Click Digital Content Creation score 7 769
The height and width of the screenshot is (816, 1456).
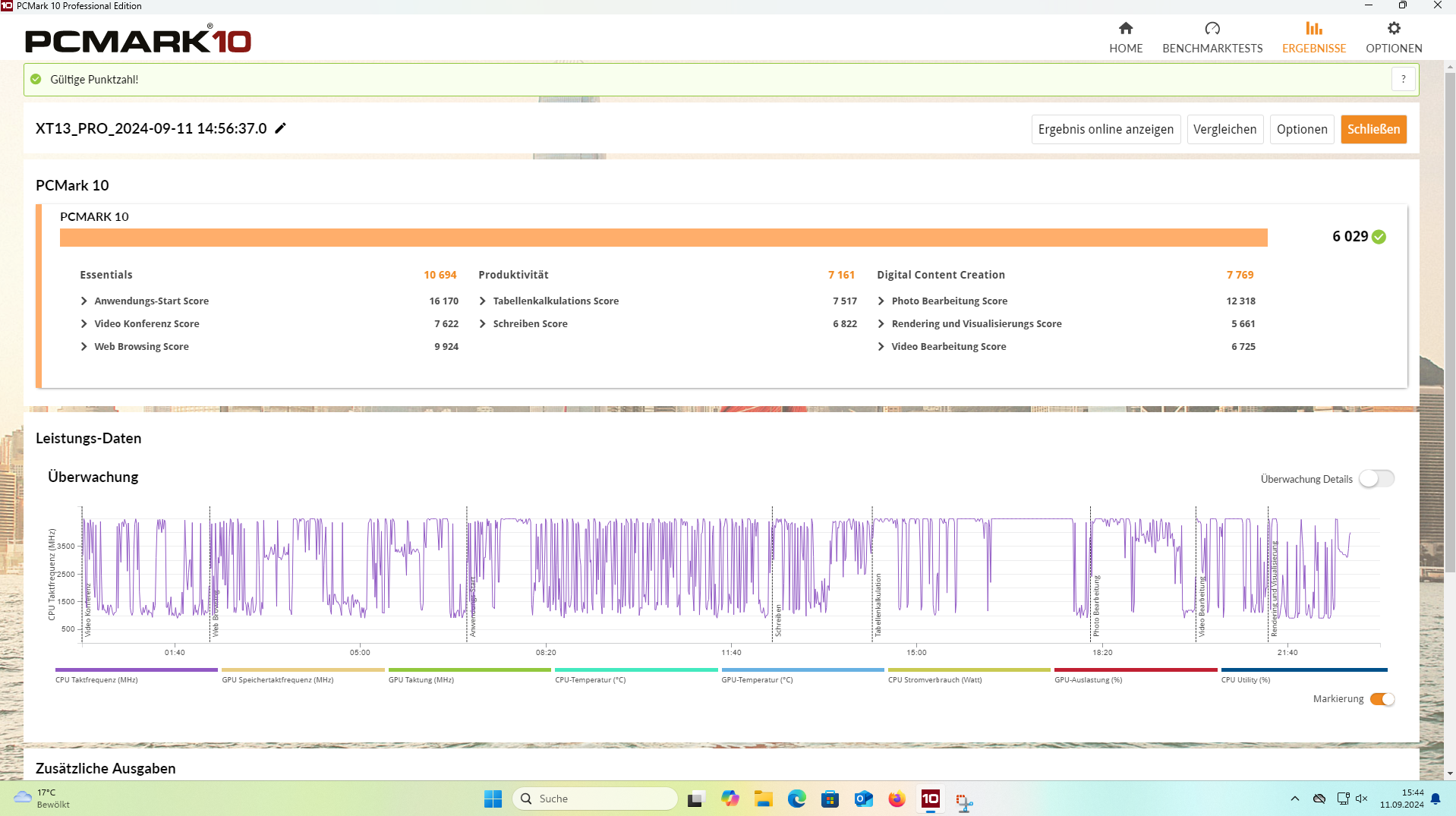[x=1240, y=275]
